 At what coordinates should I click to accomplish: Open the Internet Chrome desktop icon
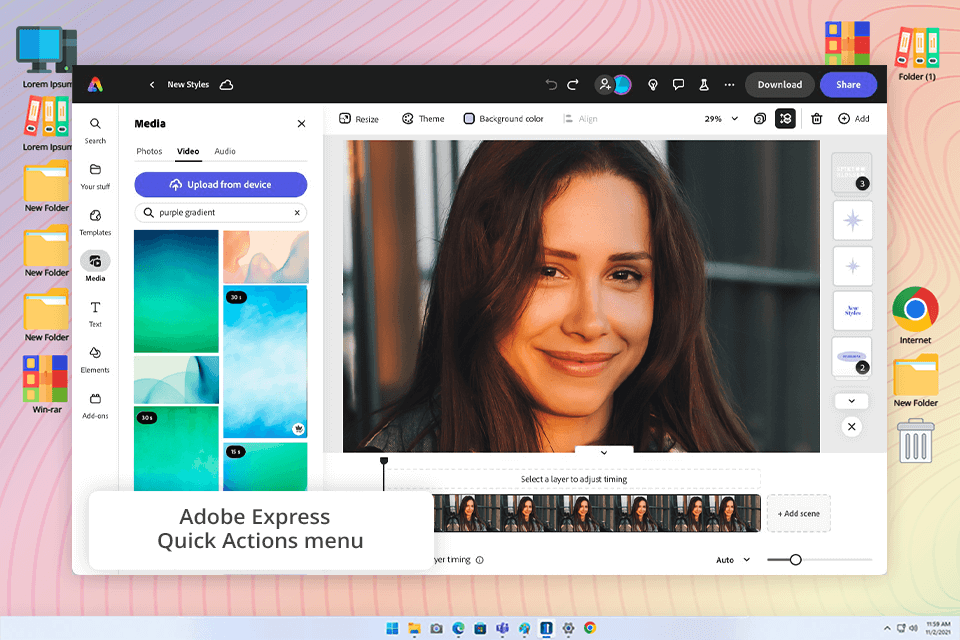915,315
